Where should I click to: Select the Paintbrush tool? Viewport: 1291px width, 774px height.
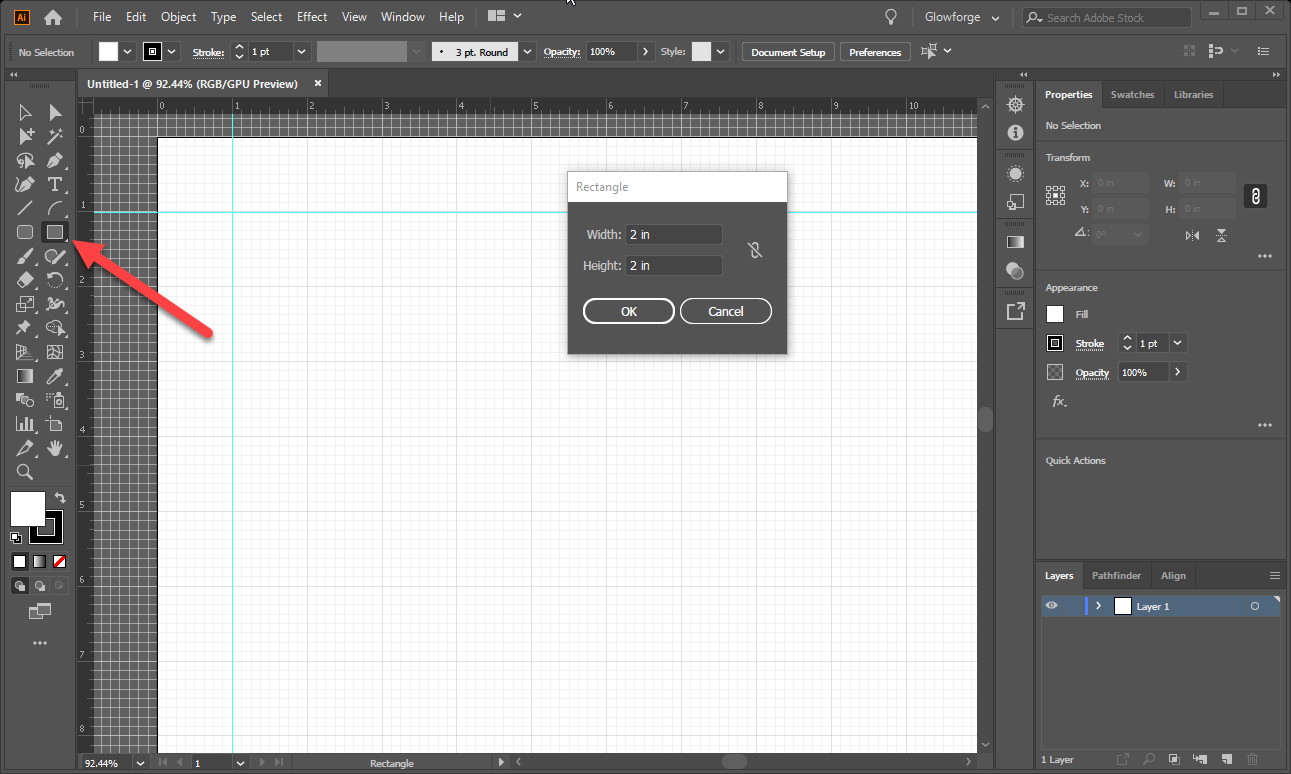(26, 256)
